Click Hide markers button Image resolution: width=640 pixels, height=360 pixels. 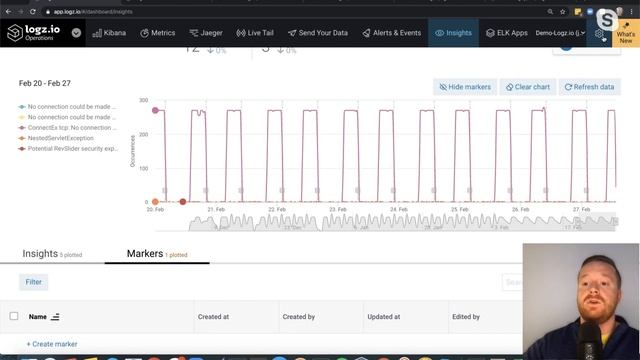click(x=465, y=87)
